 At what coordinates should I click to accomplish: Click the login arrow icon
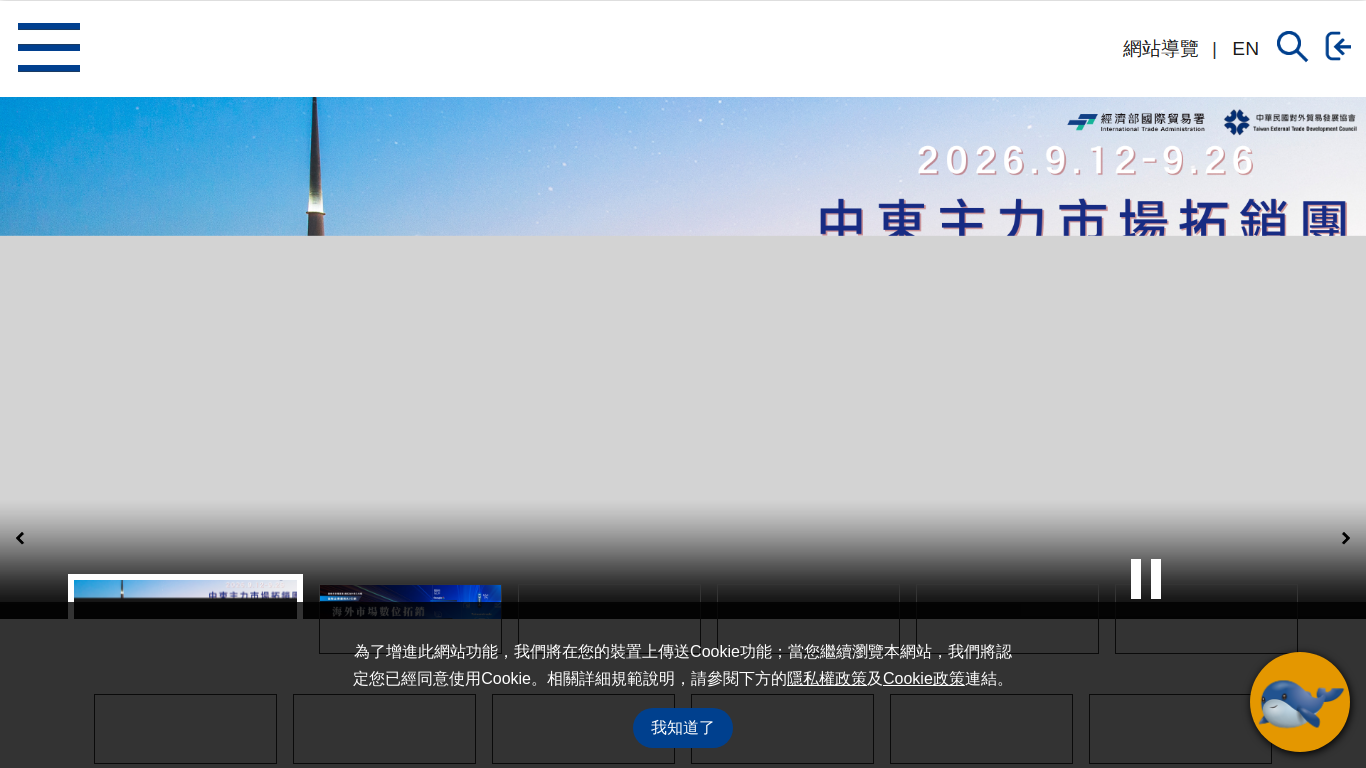click(x=1339, y=46)
